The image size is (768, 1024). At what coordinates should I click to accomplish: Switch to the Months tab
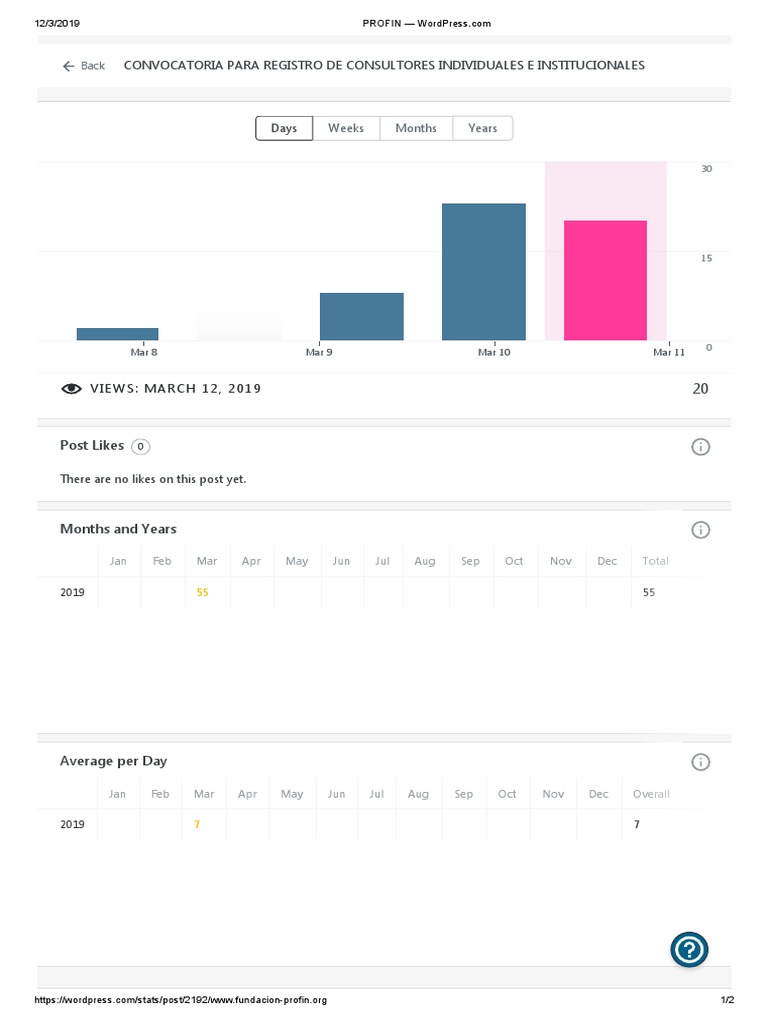click(416, 128)
